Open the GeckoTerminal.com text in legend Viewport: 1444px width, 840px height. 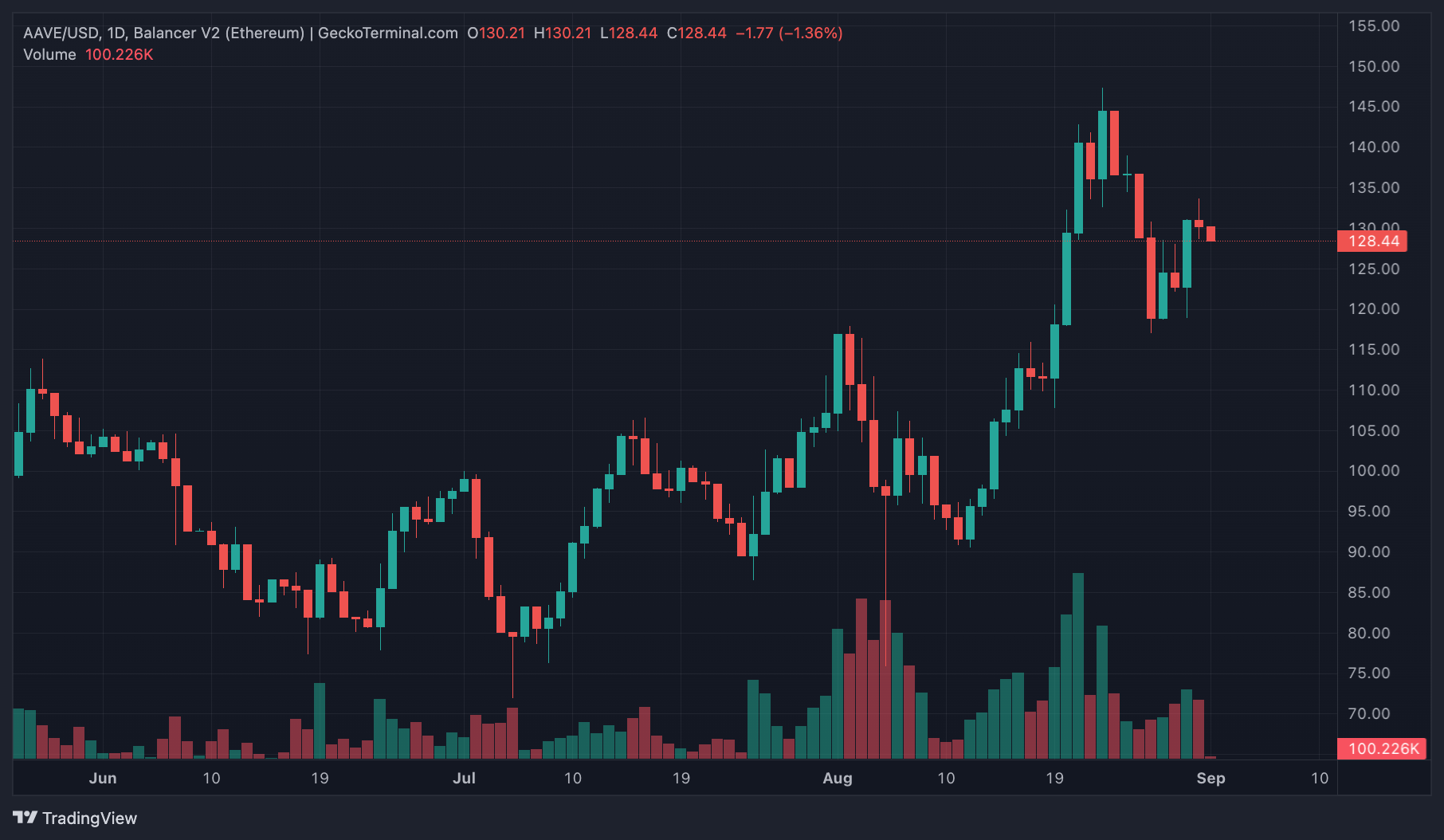(x=387, y=33)
